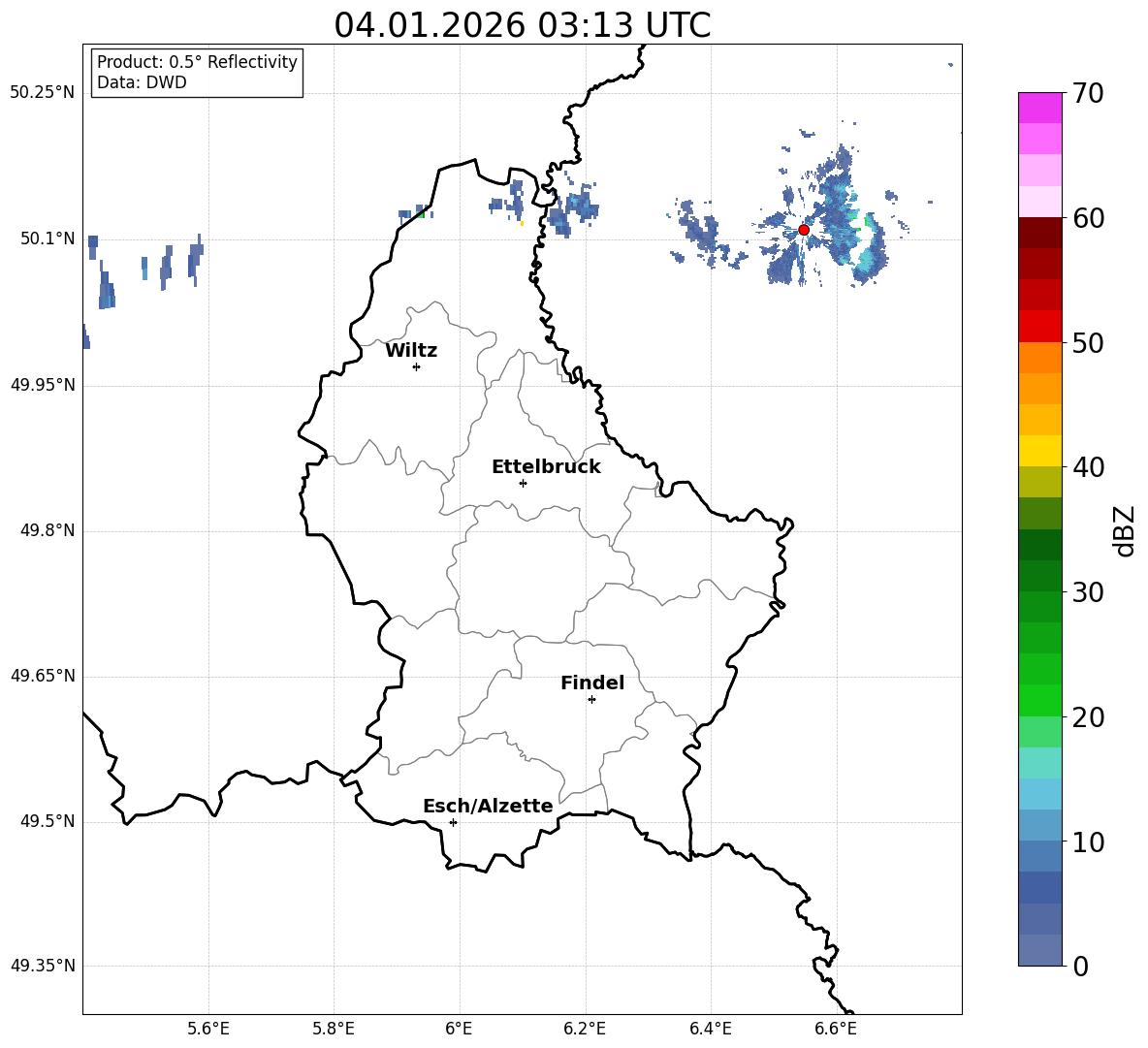Select the Findel city label

coord(592,683)
